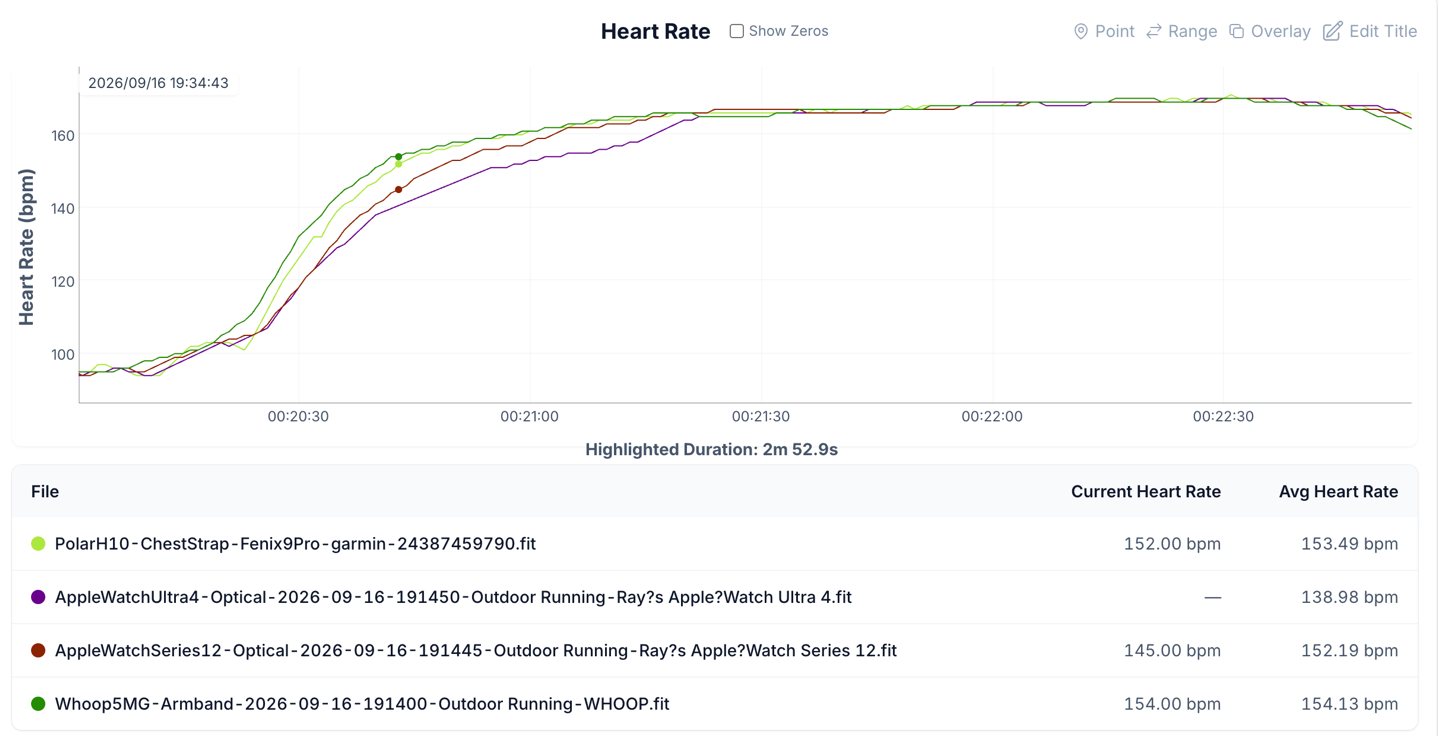The image size is (1438, 736).
Task: Select the Overlay label text
Action: 1280,31
